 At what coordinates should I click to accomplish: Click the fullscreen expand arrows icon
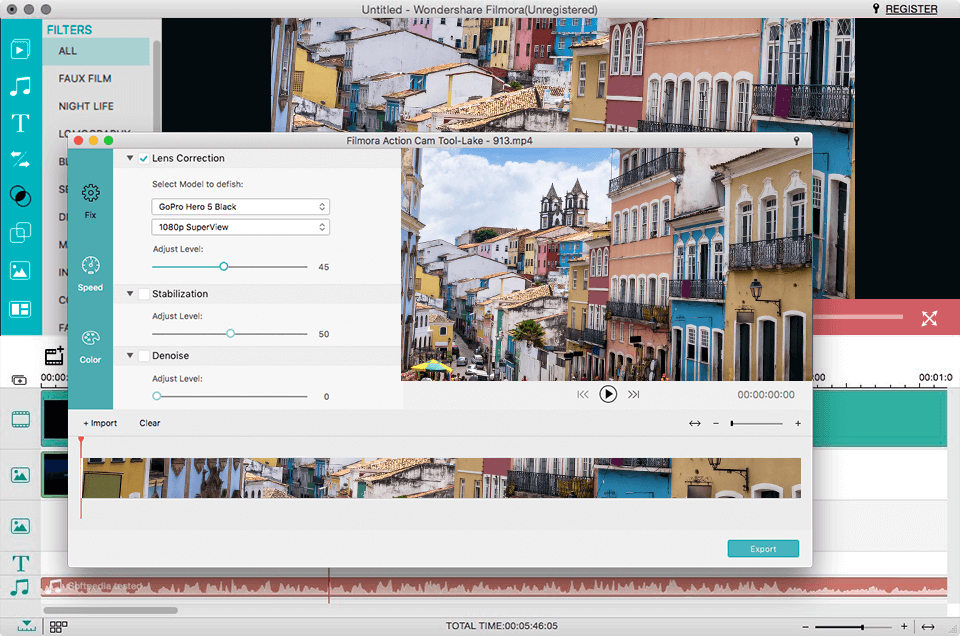(x=929, y=318)
